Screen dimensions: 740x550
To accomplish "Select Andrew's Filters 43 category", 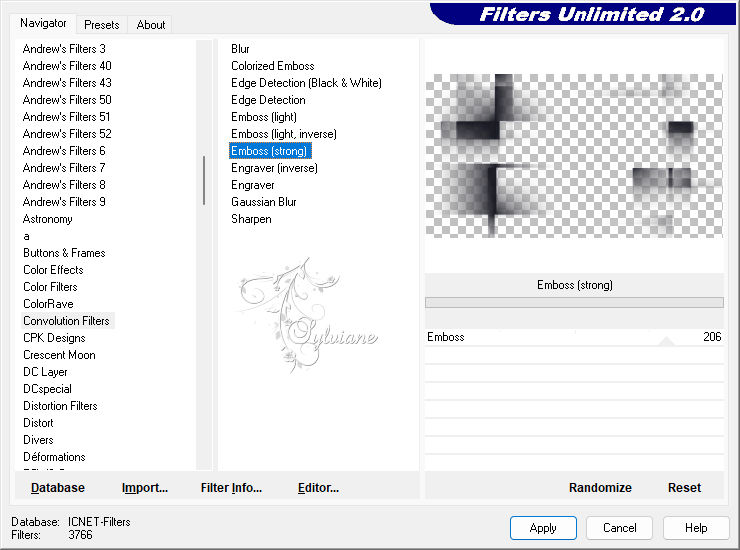I will [x=67, y=83].
